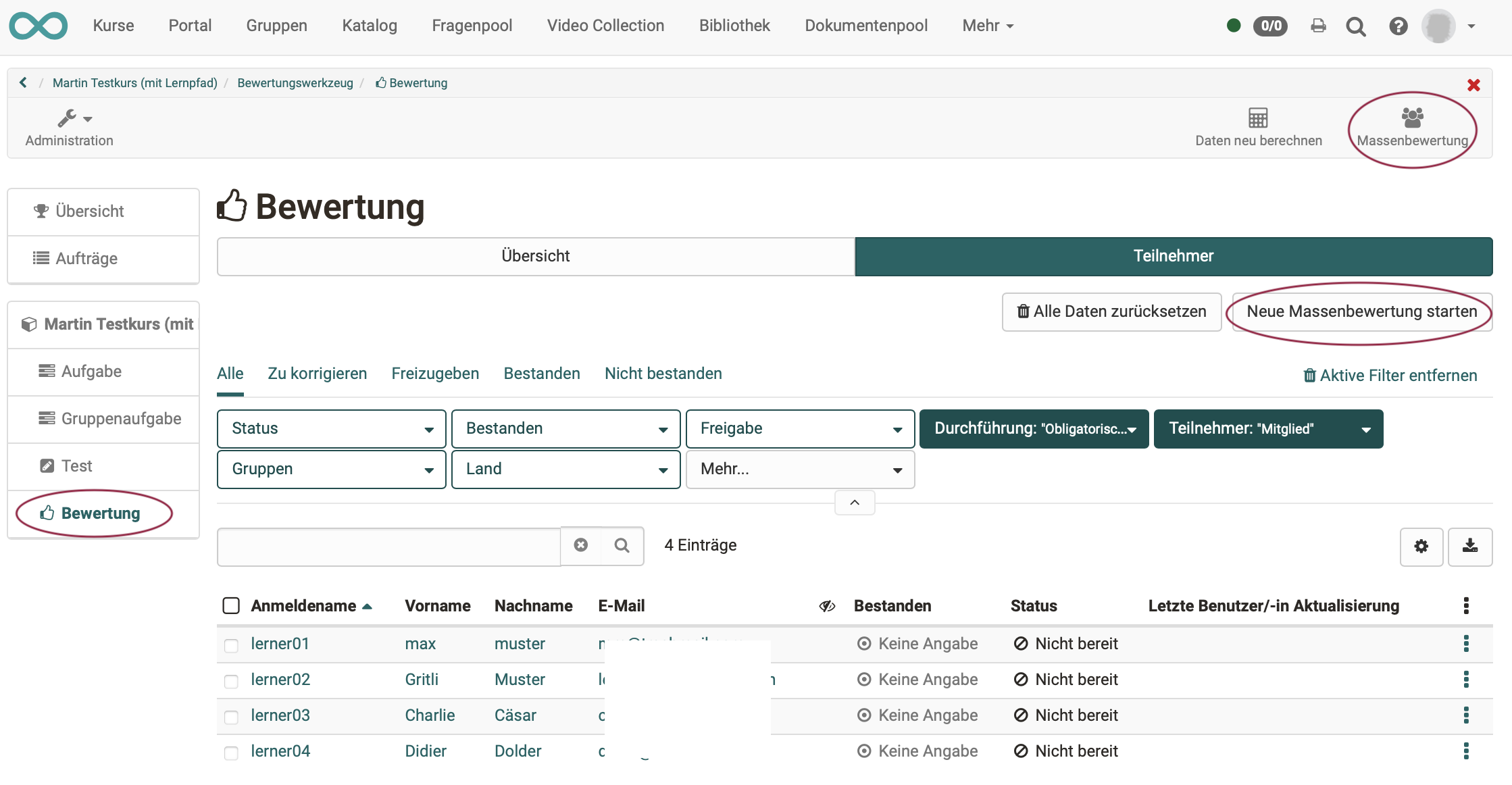Open the Bestanden filter dropdown

[x=566, y=428]
